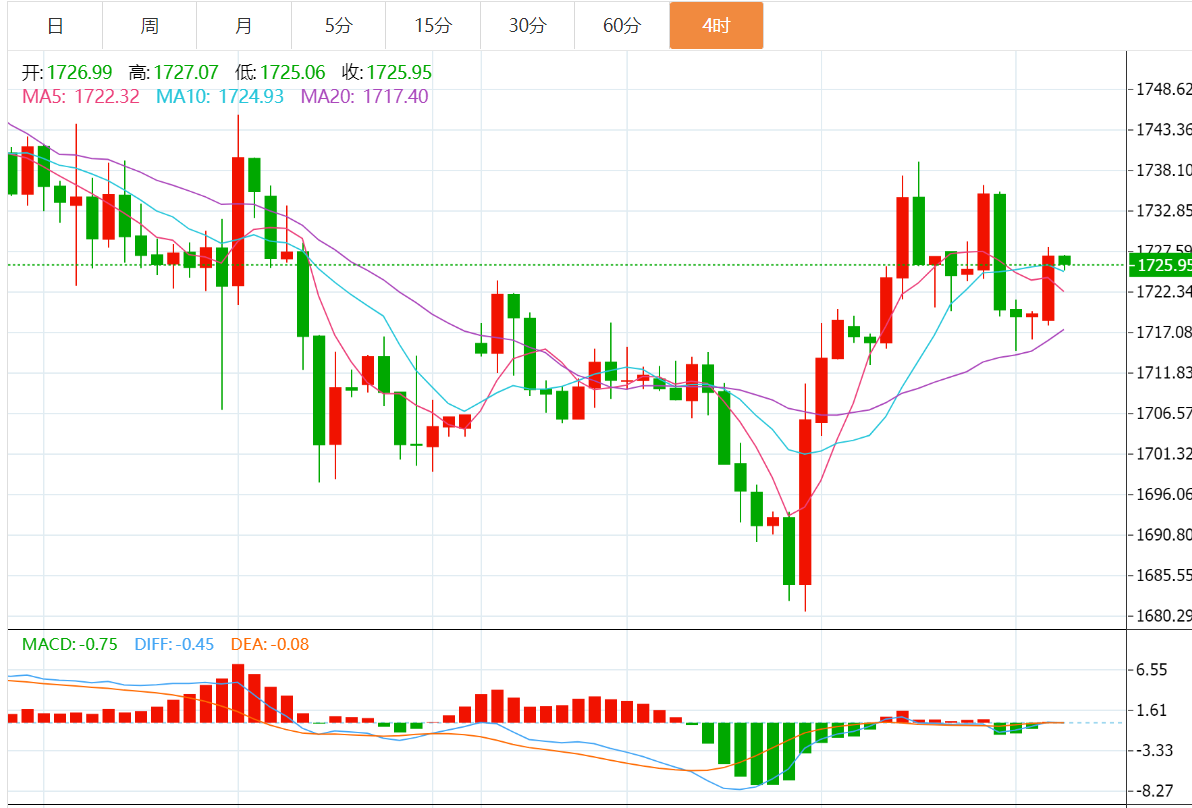
Task: Open the 月 monthly chart tab
Action: (244, 26)
